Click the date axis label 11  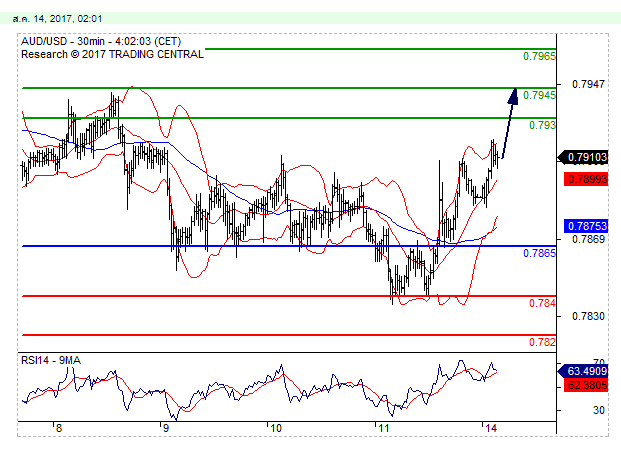pos(383,428)
